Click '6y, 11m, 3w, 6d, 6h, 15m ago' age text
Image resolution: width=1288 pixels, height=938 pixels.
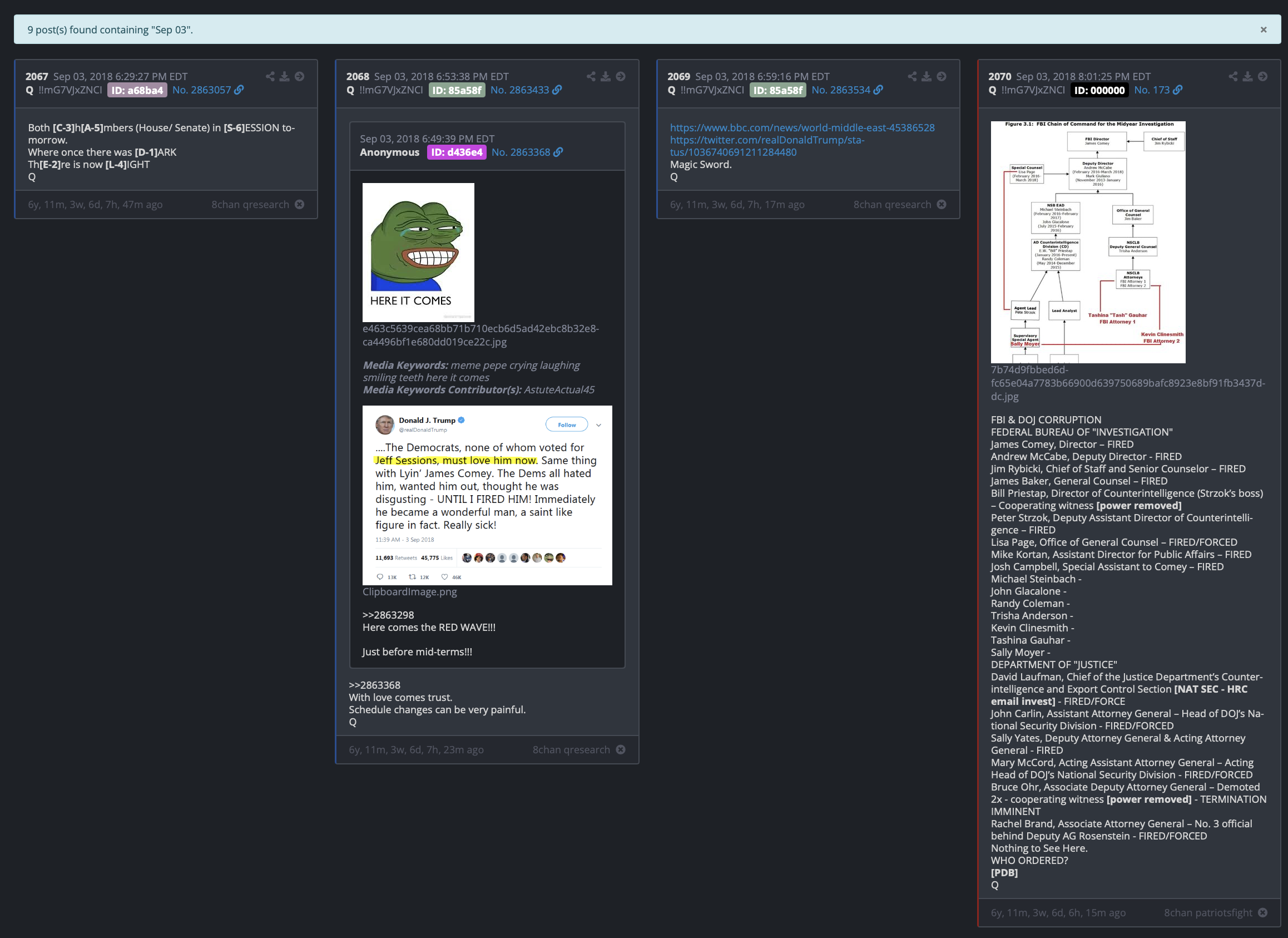(1058, 913)
